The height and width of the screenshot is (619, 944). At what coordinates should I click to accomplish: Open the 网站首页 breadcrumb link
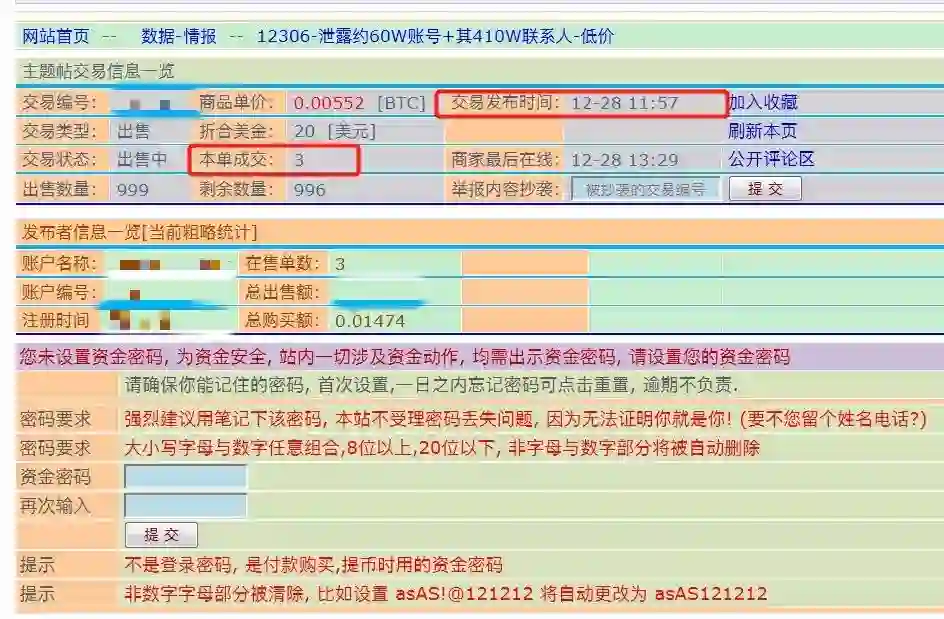[56, 37]
